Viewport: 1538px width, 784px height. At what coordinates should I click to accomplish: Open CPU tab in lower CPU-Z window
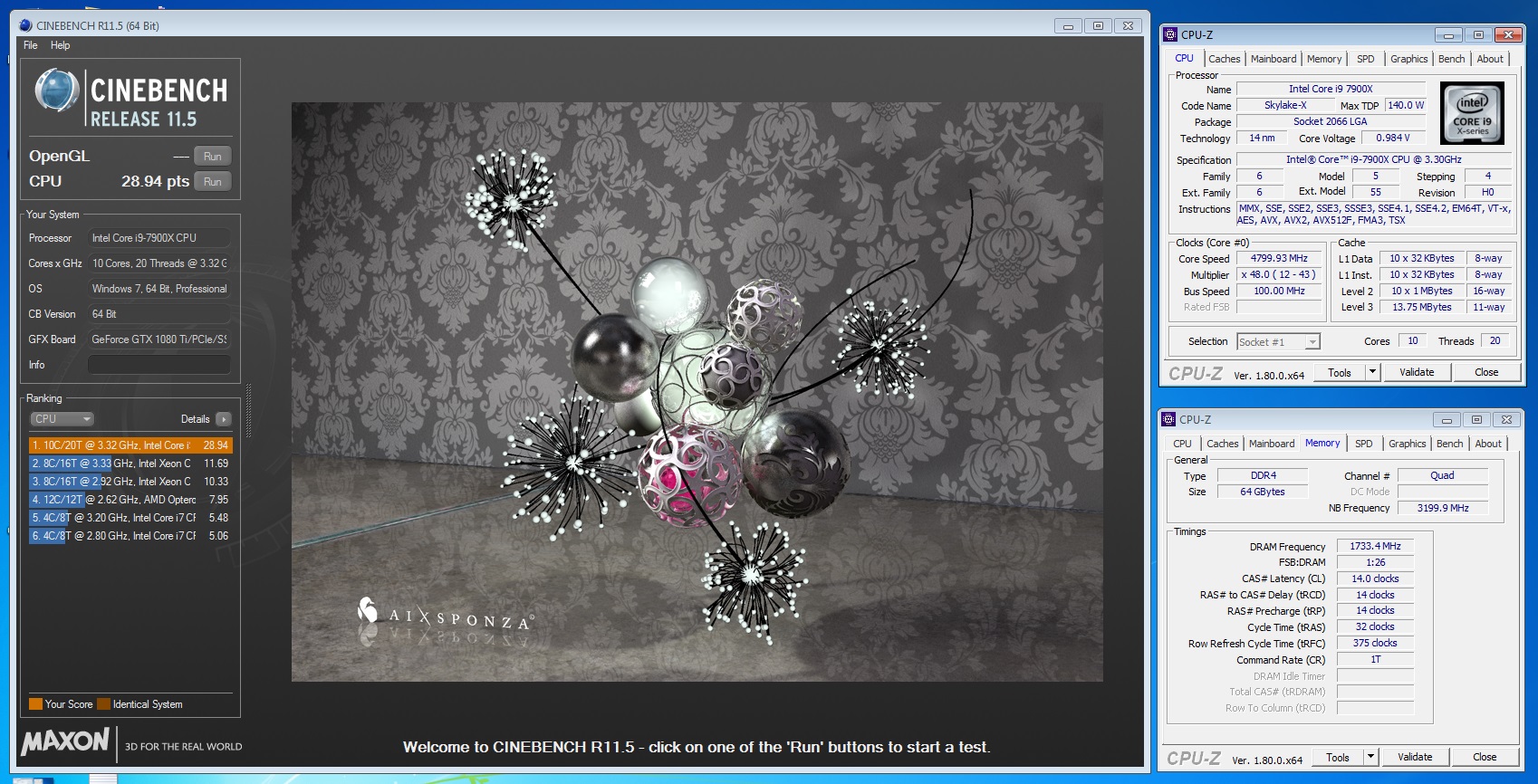click(x=1182, y=444)
